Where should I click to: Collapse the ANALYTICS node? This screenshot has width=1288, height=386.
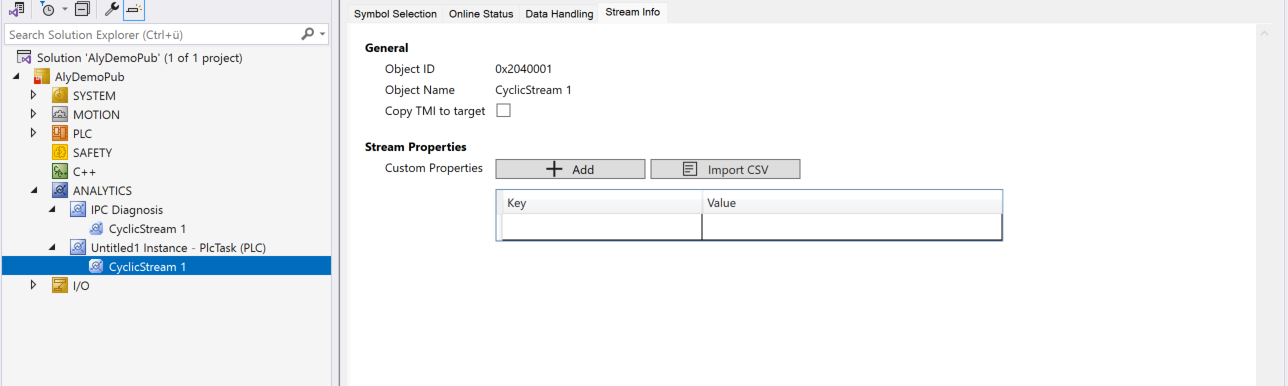coord(34,191)
